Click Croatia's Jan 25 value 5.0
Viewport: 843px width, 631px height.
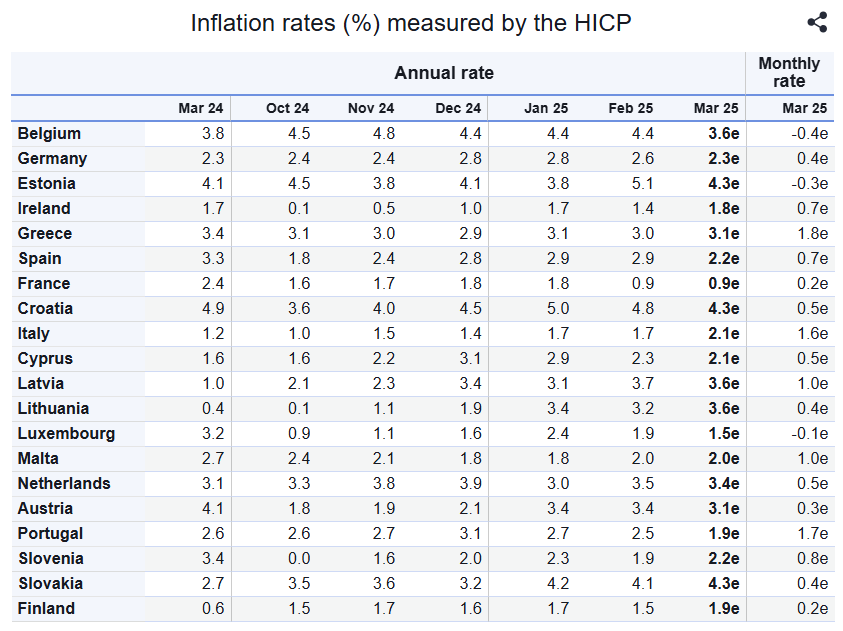click(x=557, y=309)
